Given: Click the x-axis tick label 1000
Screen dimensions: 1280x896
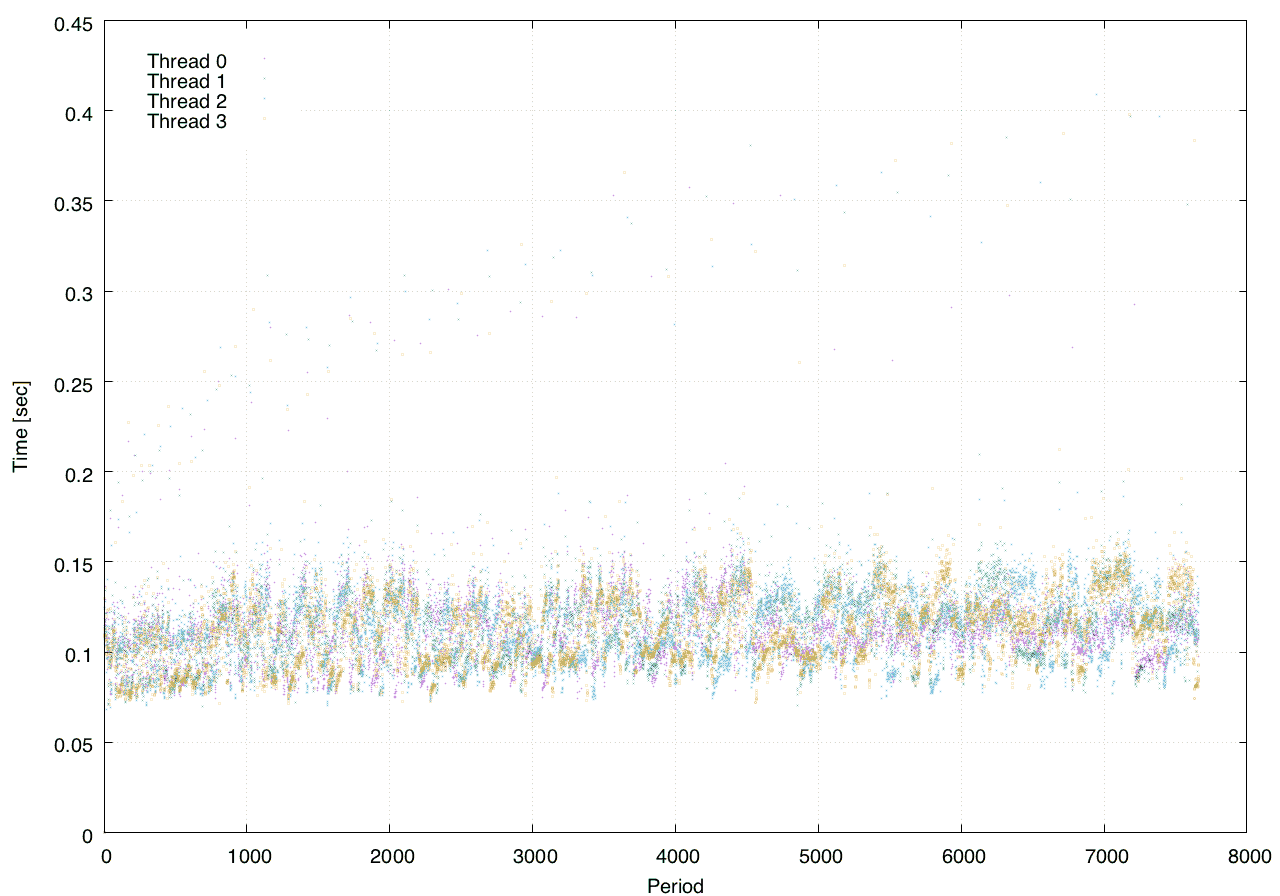Looking at the screenshot, I should click(x=248, y=857).
